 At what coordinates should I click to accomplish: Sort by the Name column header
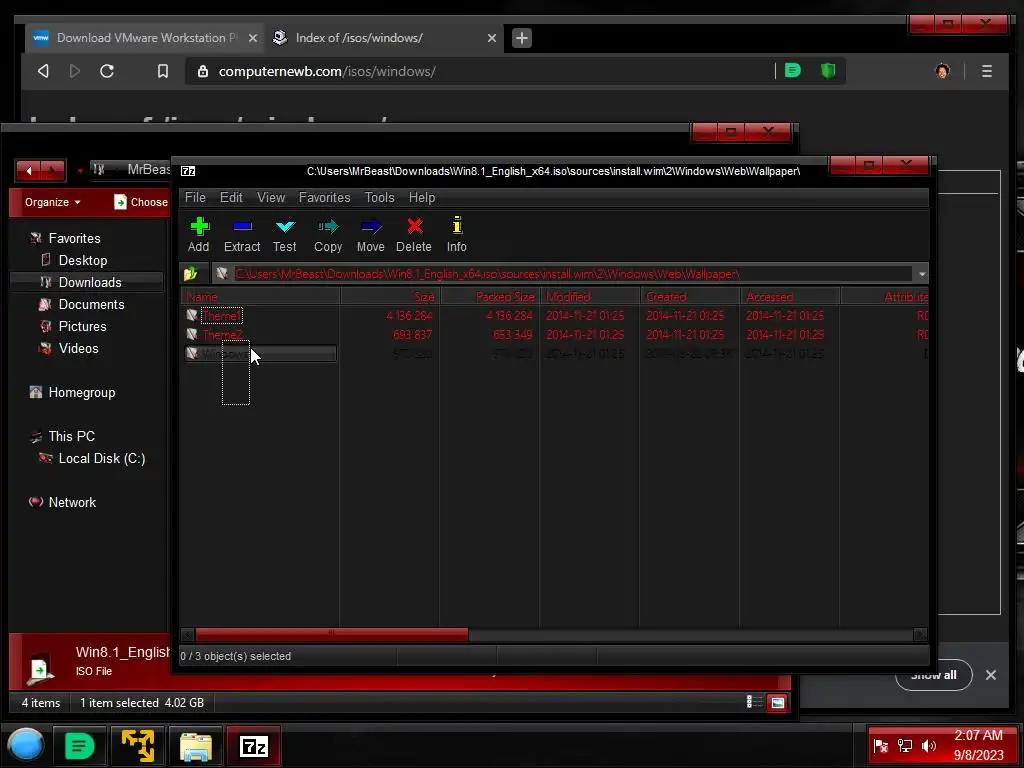tap(260, 296)
